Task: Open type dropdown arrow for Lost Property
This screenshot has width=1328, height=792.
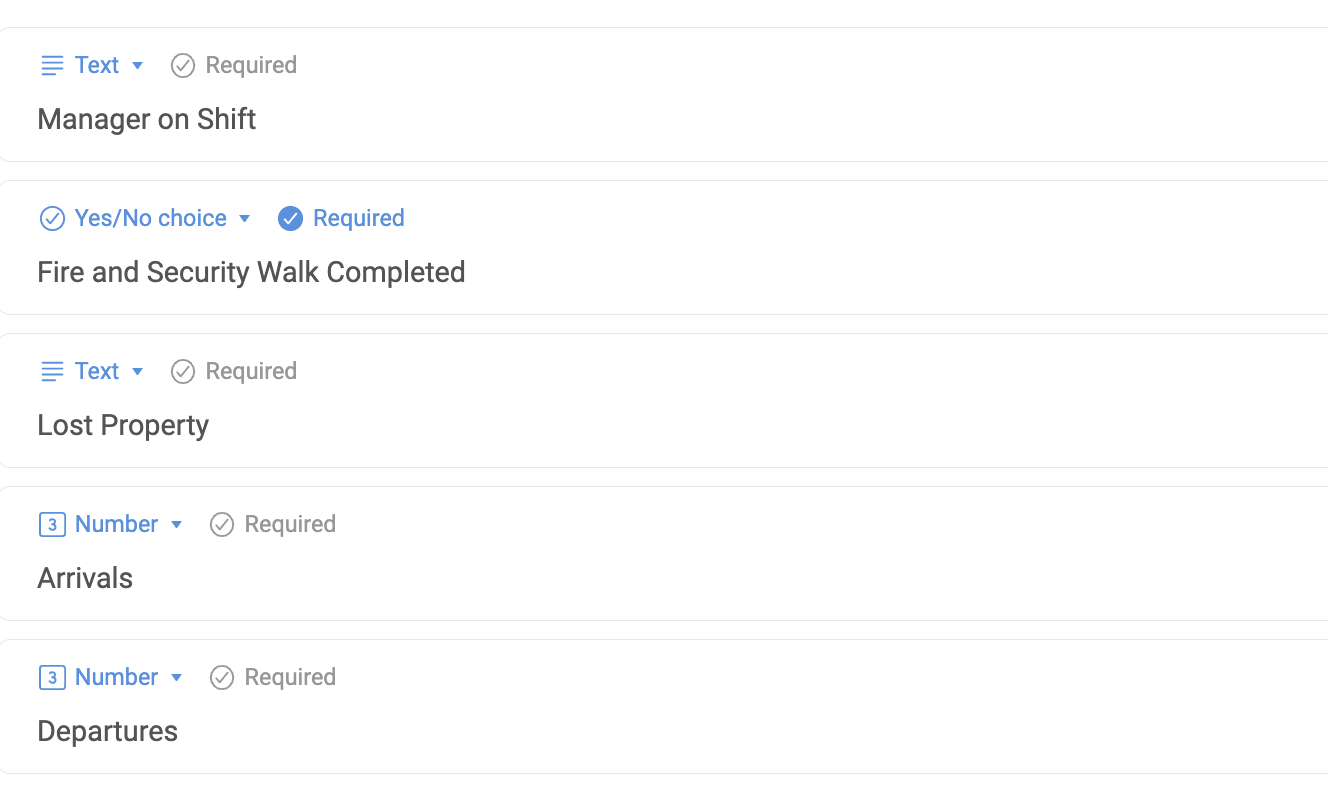Action: [x=138, y=372]
